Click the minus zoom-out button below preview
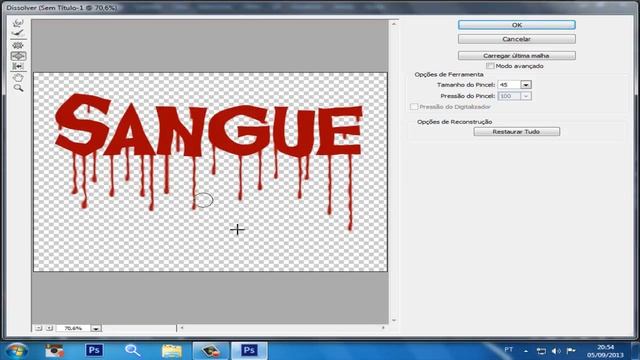 click(38, 328)
